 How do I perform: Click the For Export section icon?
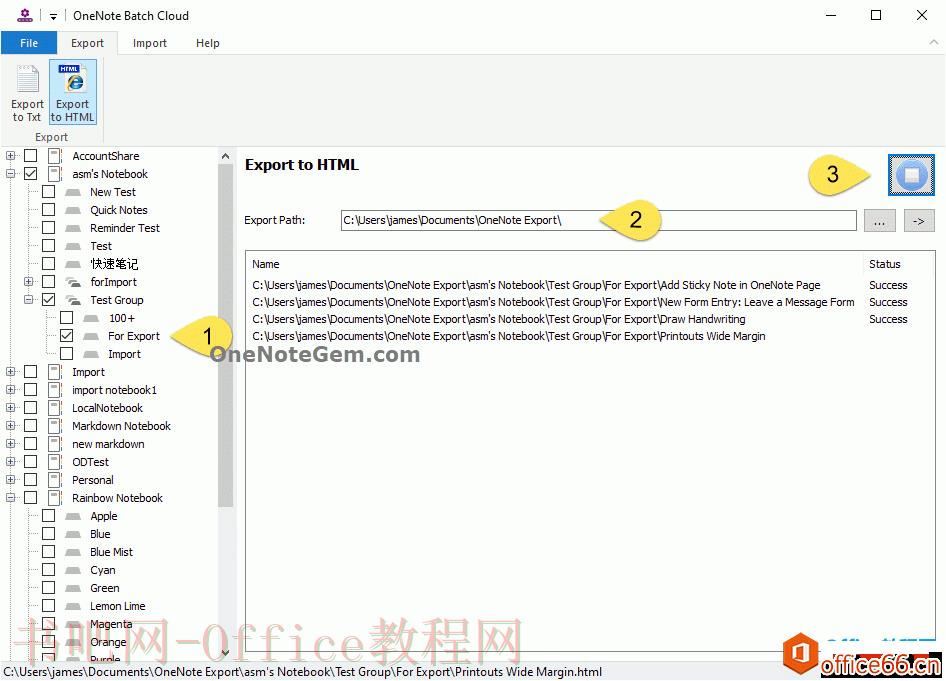(91, 336)
